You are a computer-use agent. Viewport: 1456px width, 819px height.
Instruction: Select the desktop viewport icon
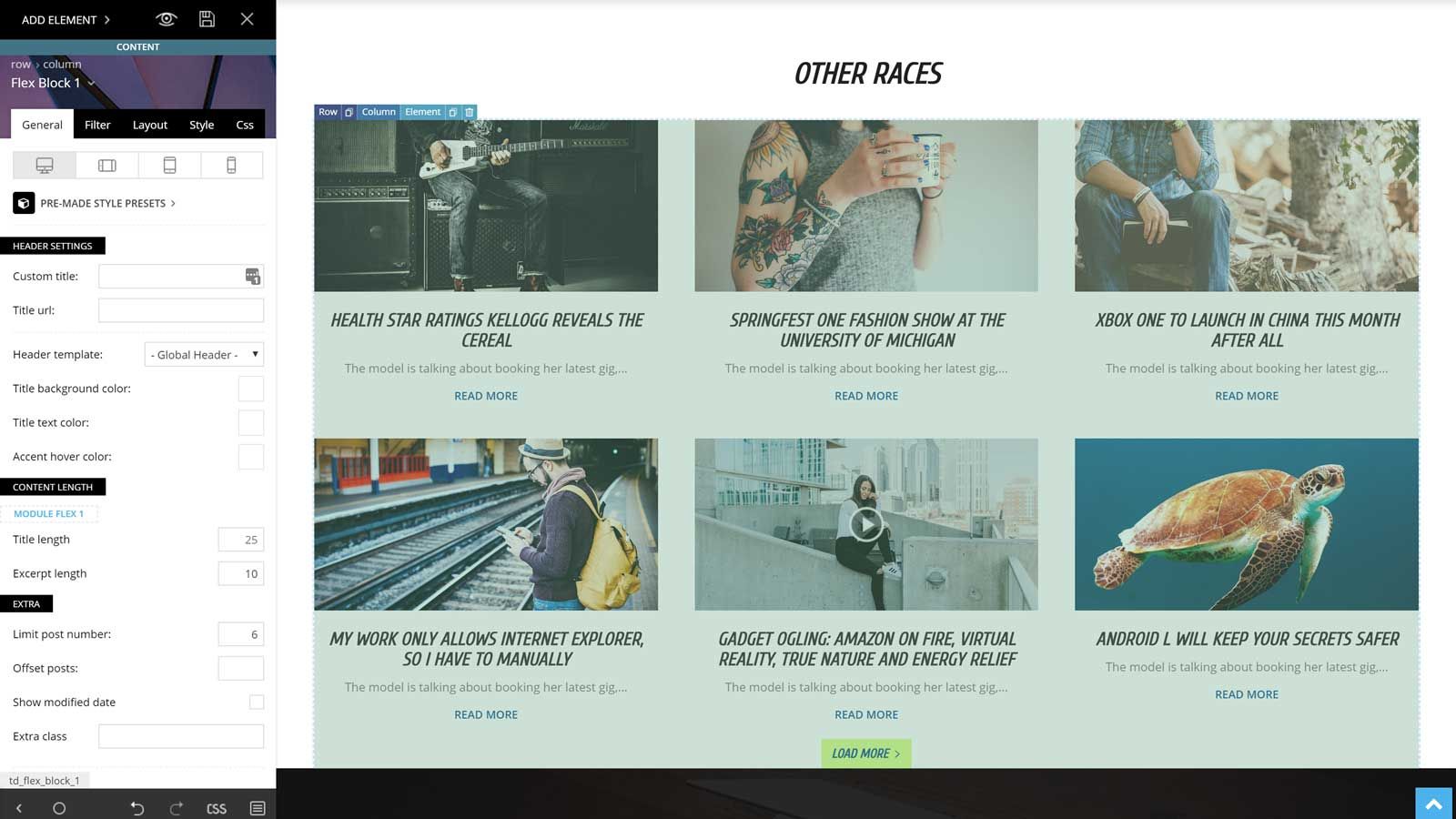pyautogui.click(x=45, y=165)
